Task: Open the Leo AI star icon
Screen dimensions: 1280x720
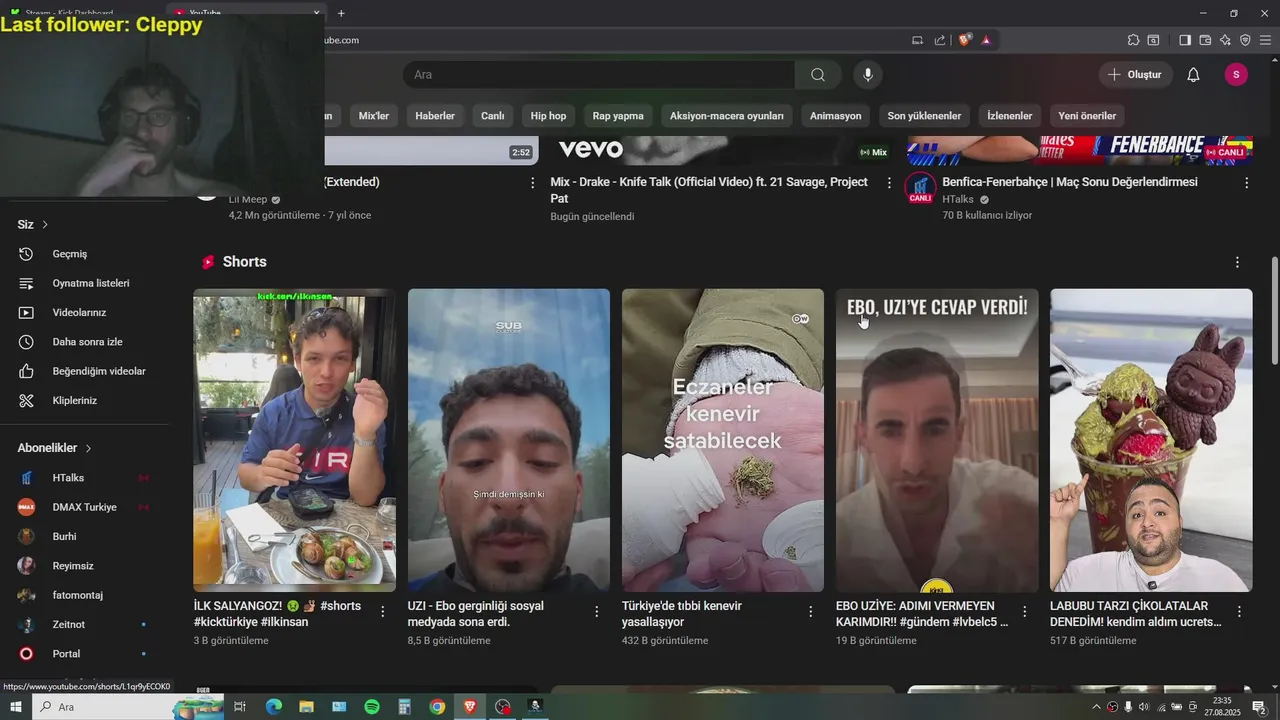Action: [1225, 40]
